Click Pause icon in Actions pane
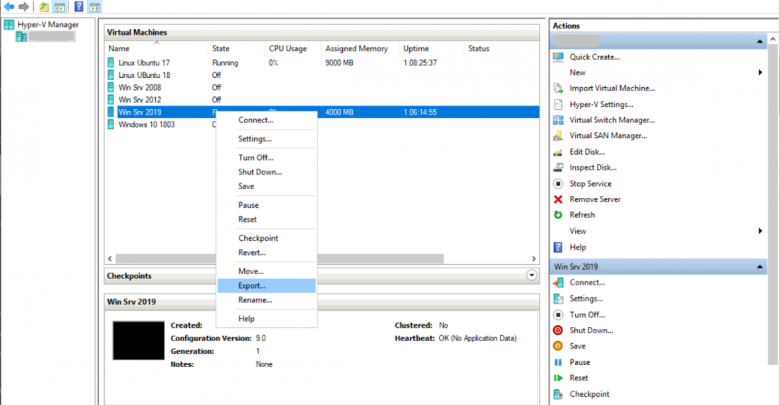The height and width of the screenshot is (405, 780). click(x=558, y=362)
